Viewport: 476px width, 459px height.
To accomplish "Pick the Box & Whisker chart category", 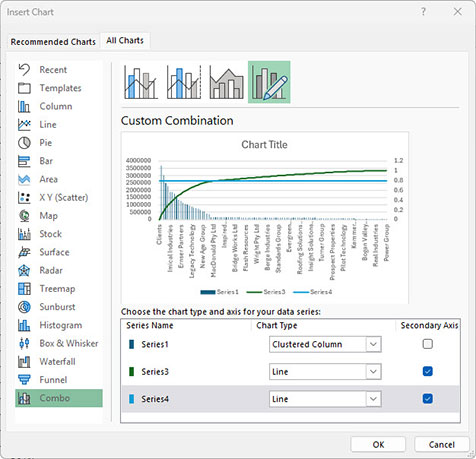I will 58,343.
